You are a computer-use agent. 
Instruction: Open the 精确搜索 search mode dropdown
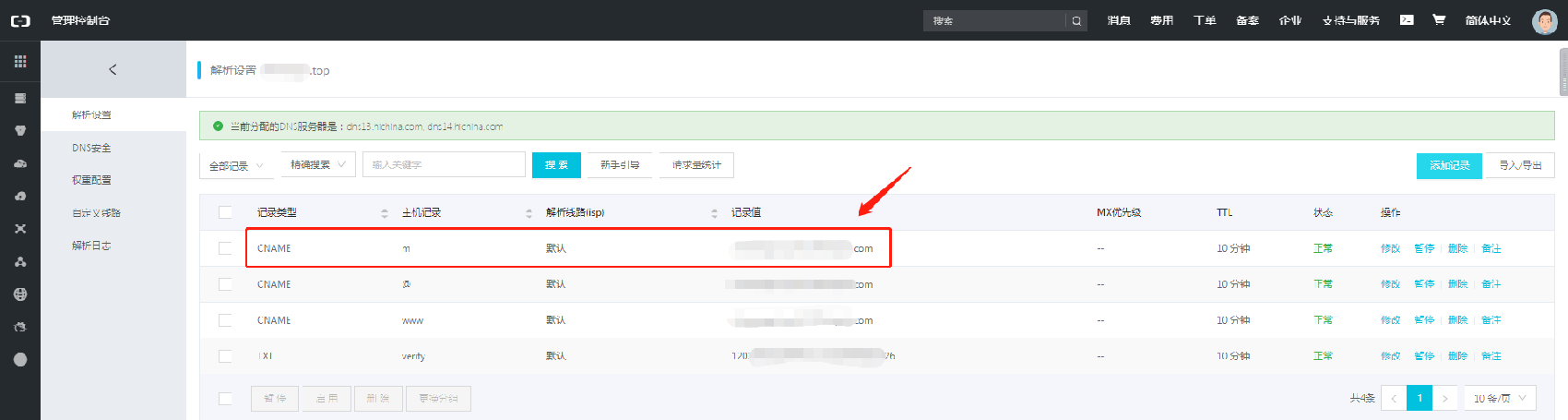317,164
